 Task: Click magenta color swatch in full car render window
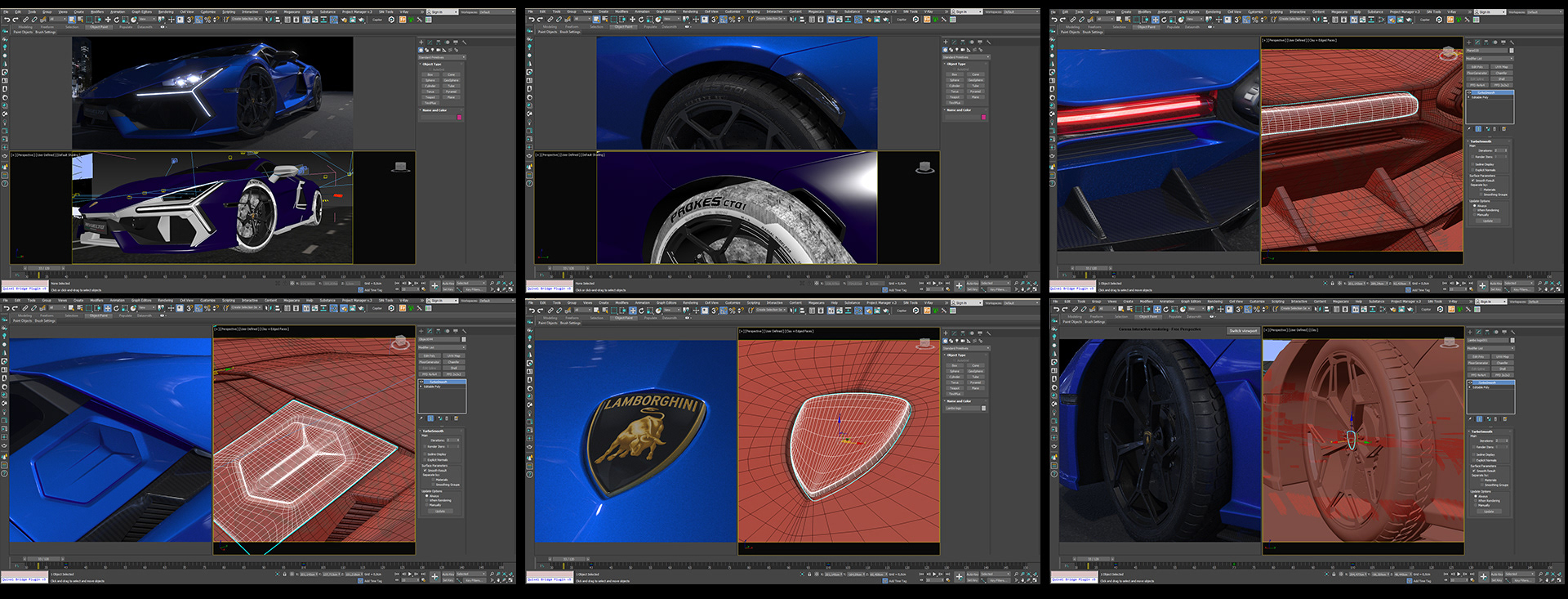459,117
